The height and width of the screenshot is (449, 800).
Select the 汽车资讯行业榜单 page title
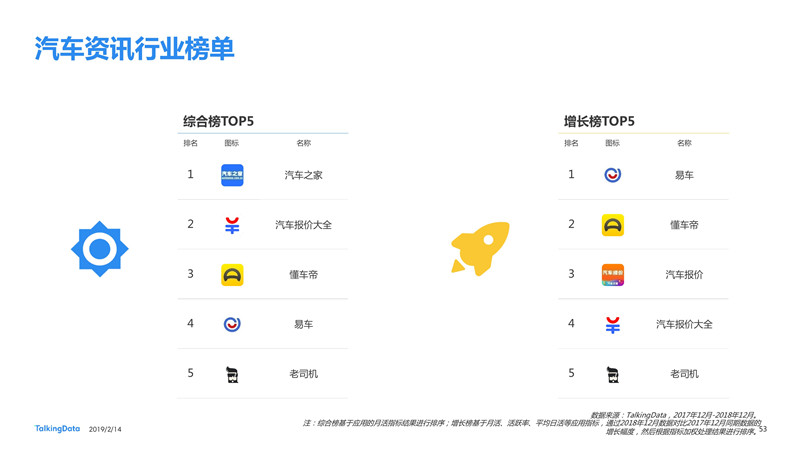click(x=134, y=48)
